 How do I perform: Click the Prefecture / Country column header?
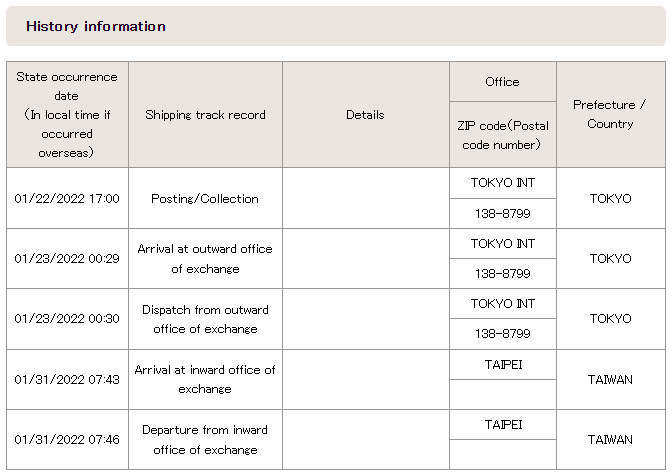click(611, 114)
